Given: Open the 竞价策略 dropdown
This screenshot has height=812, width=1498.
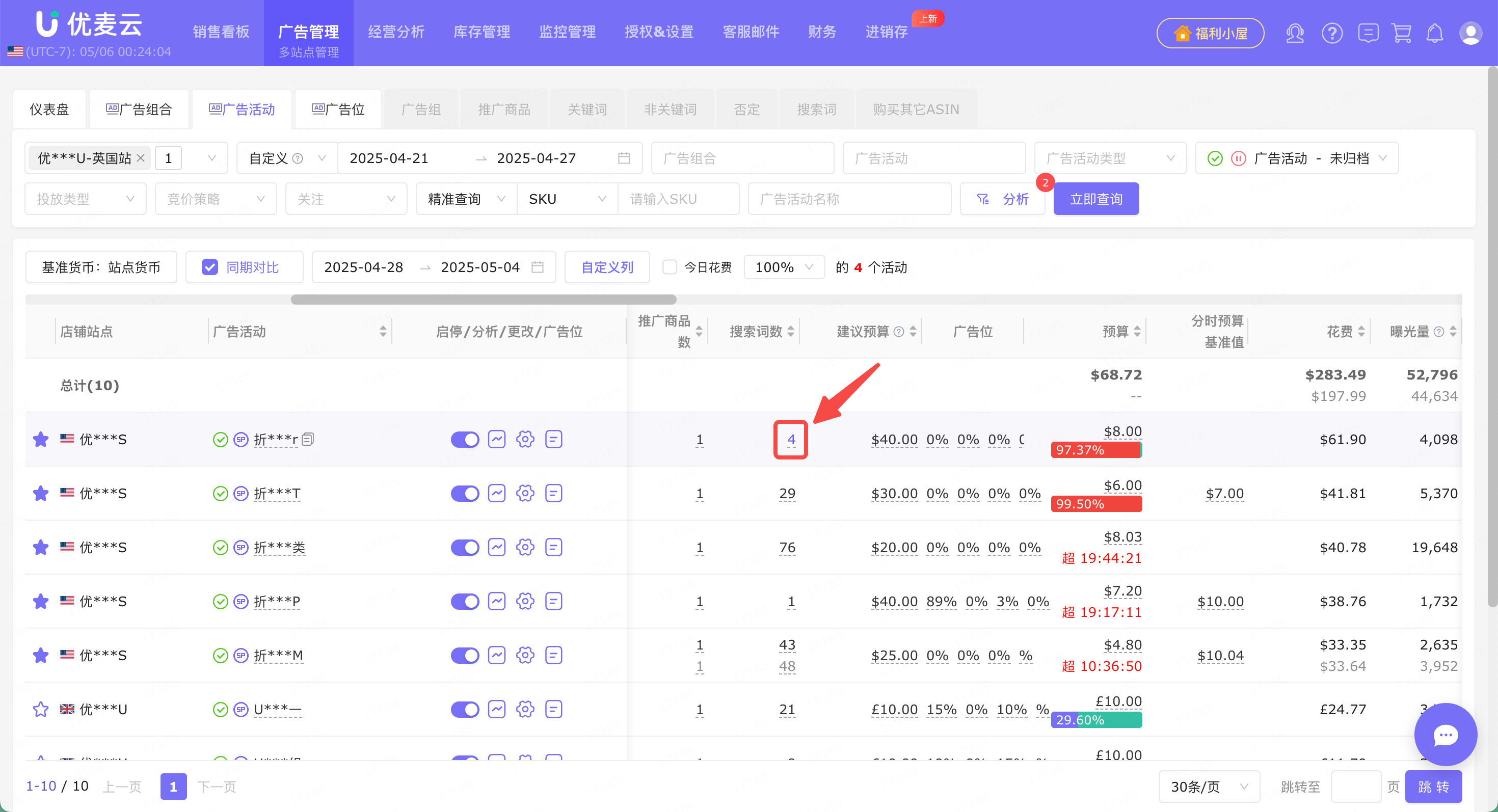Looking at the screenshot, I should tap(216, 199).
